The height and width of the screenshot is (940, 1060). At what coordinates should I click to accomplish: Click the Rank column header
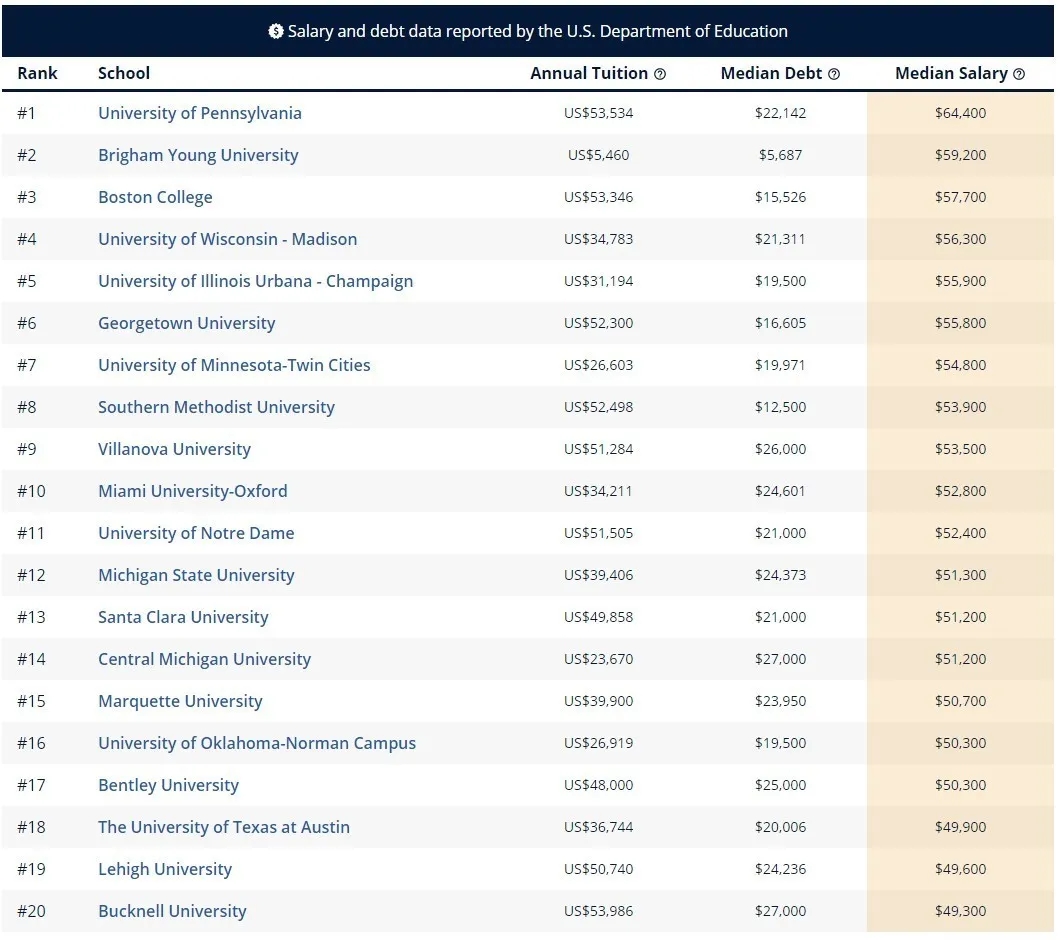click(37, 73)
